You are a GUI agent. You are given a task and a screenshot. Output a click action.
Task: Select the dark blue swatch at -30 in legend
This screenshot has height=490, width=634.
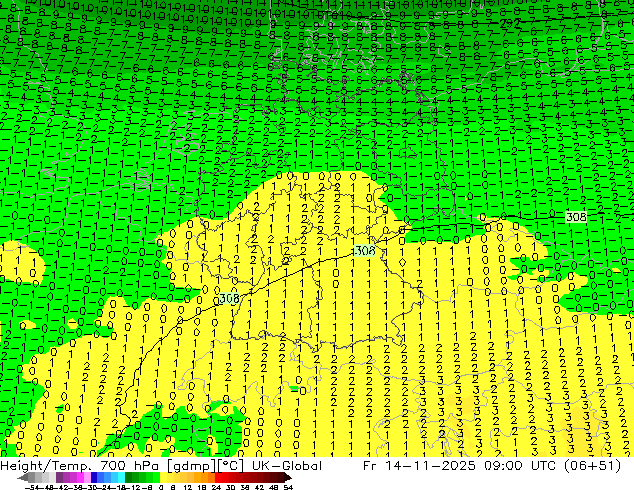94,478
